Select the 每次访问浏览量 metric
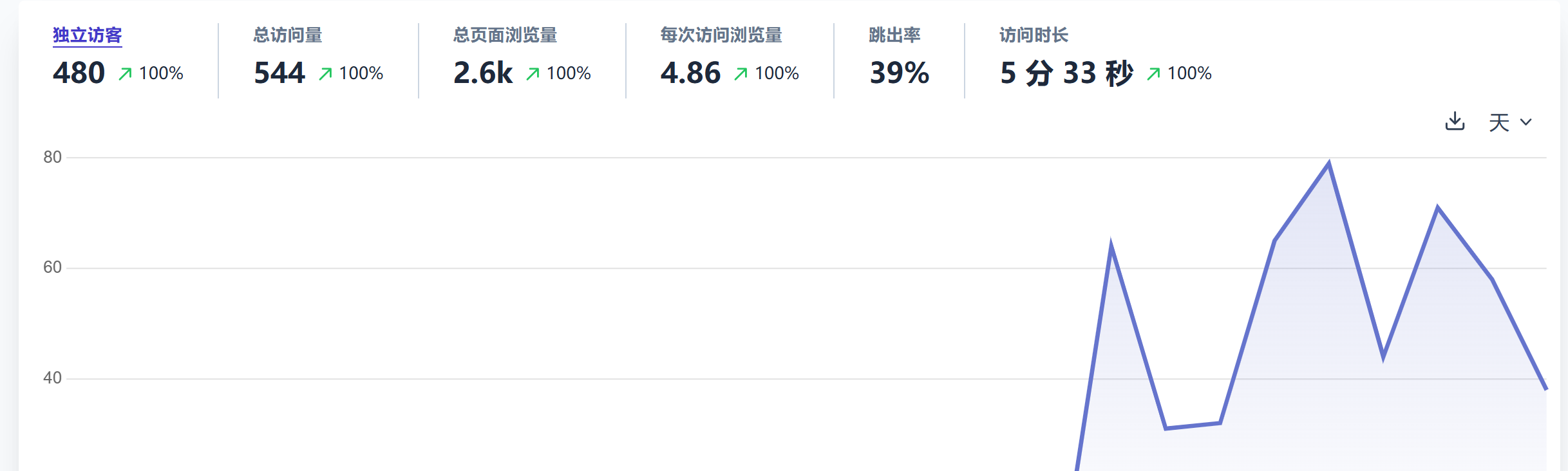The width and height of the screenshot is (1568, 471). point(721,35)
